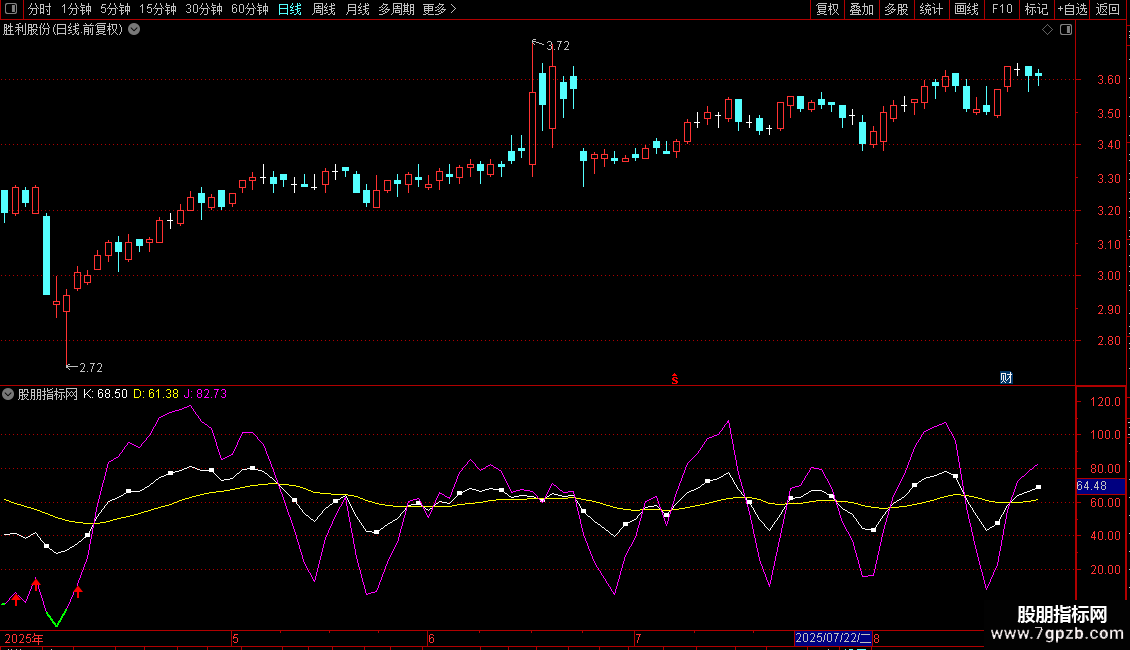The width and height of the screenshot is (1130, 650).
Task: Open the 画线 drawing tools
Action: coord(966,9)
